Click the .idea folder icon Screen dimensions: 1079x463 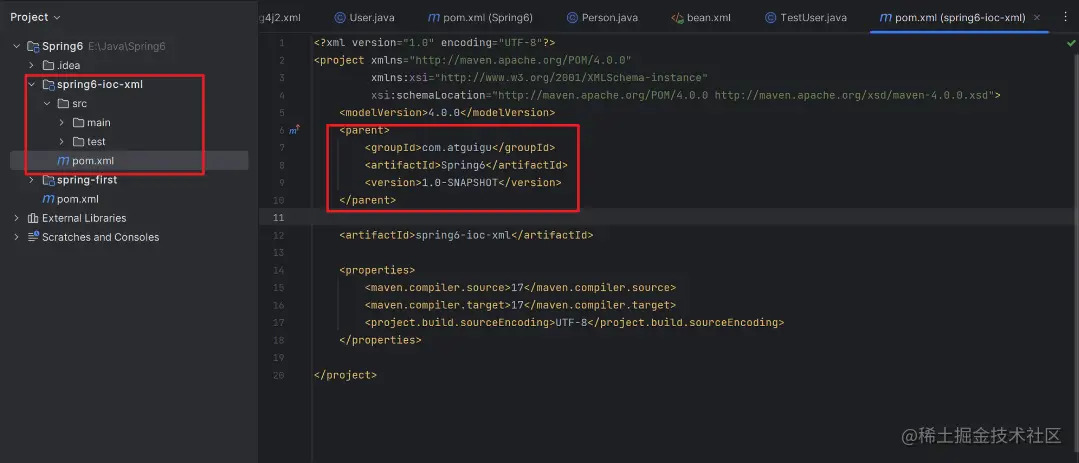[47, 65]
